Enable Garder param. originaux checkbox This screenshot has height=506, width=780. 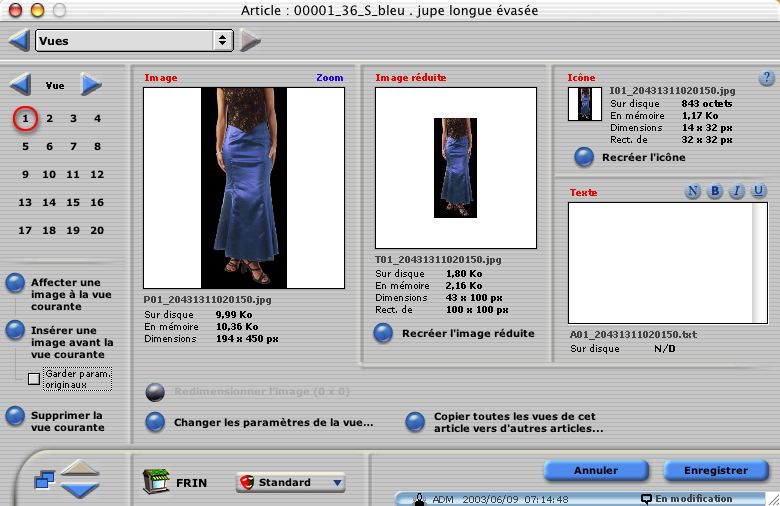coord(34,379)
